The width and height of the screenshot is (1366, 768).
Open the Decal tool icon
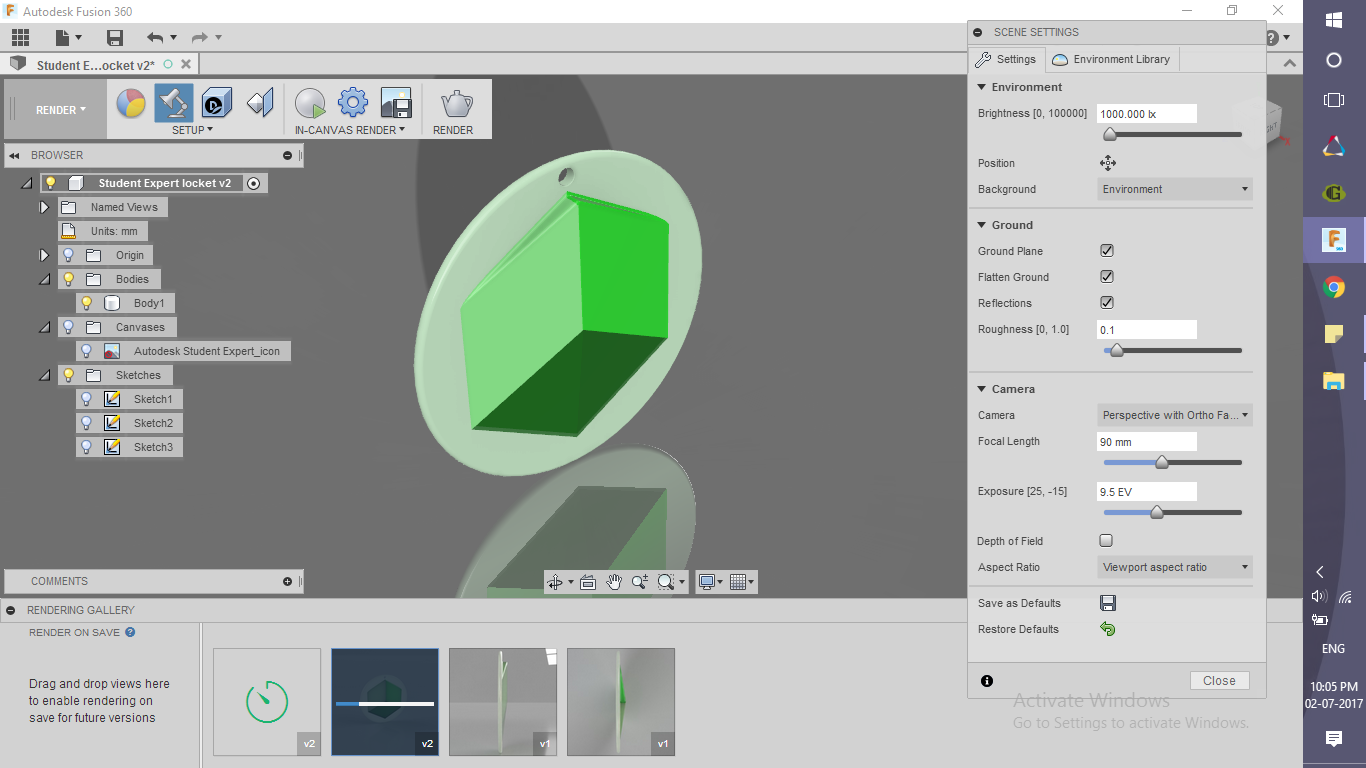tap(217, 103)
